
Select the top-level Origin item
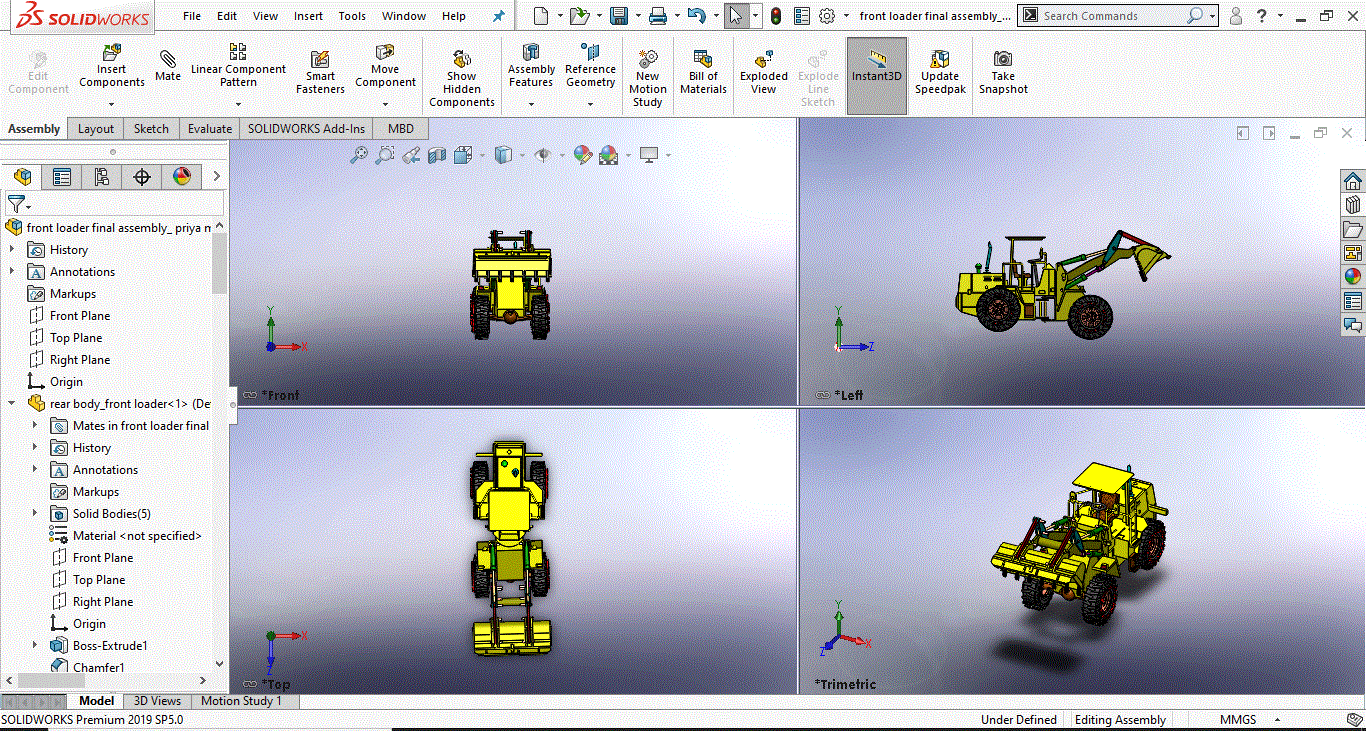click(x=67, y=382)
